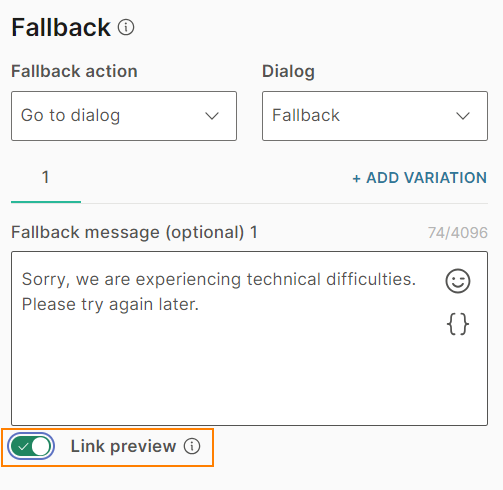This screenshot has height=490, width=503.
Task: Click the 74/4096 character counter
Action: pos(458,233)
